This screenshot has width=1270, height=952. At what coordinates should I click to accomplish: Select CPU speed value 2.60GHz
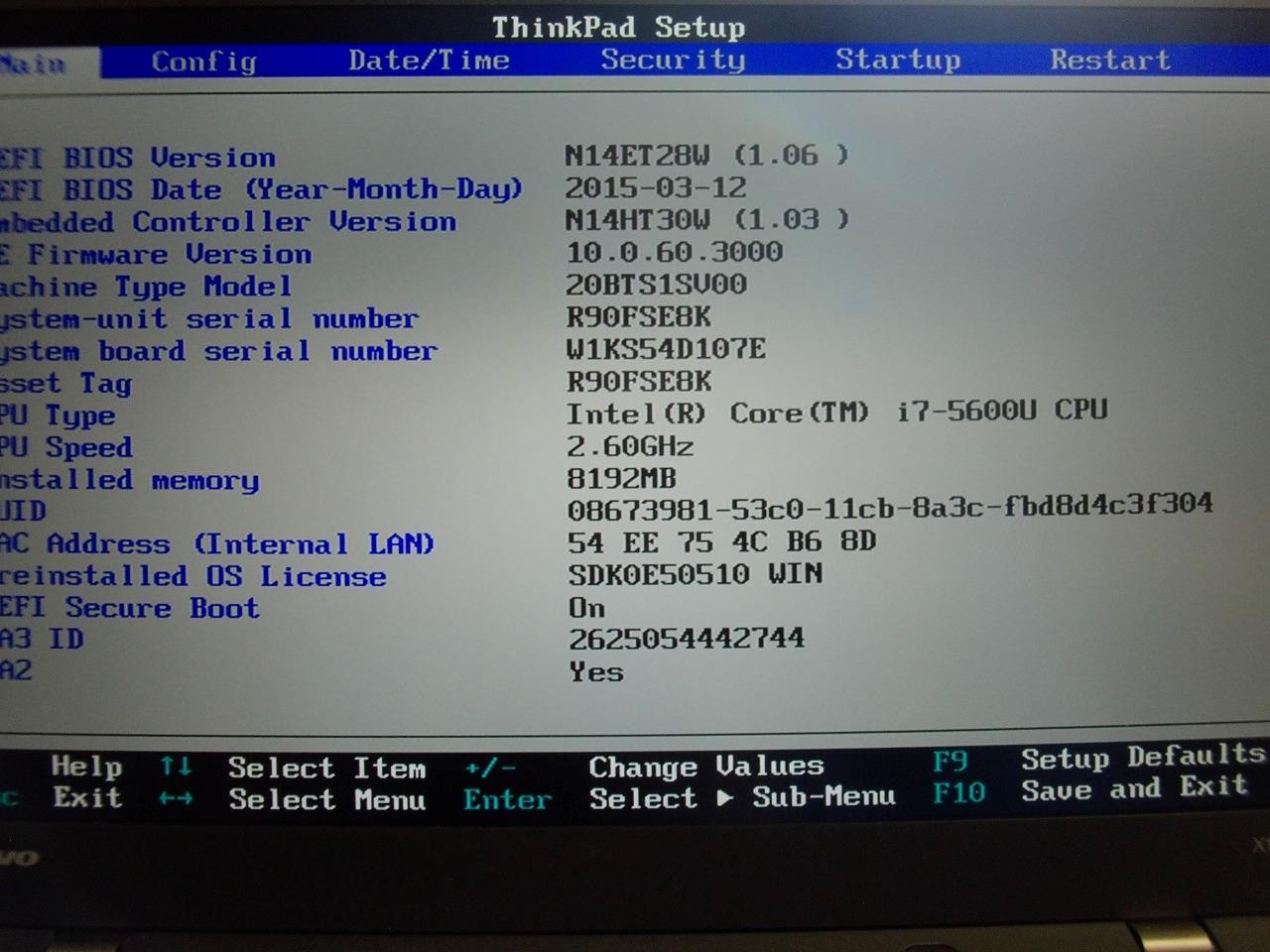click(630, 446)
